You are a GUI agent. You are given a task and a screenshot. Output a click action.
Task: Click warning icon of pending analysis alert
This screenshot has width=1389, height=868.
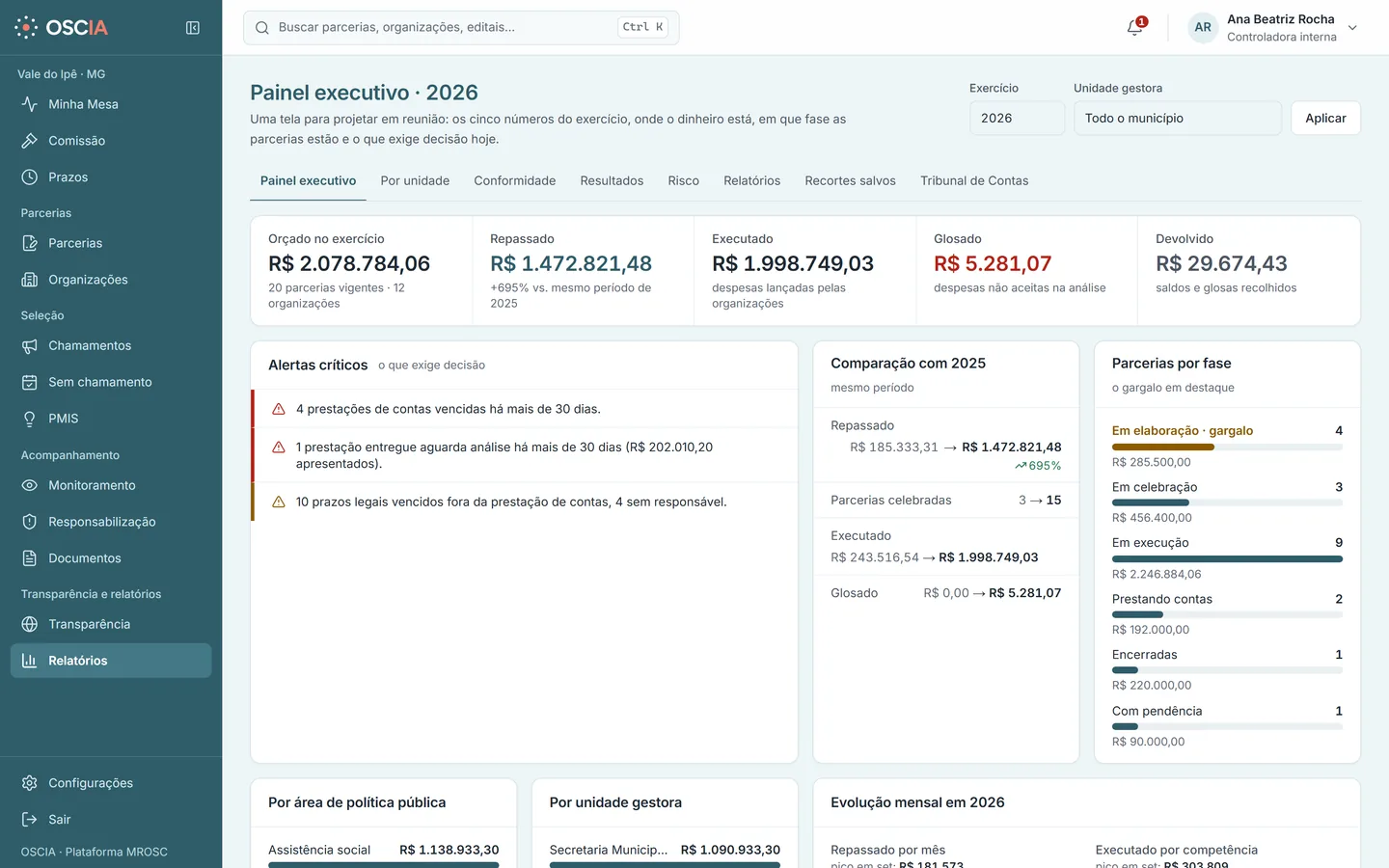[279, 448]
